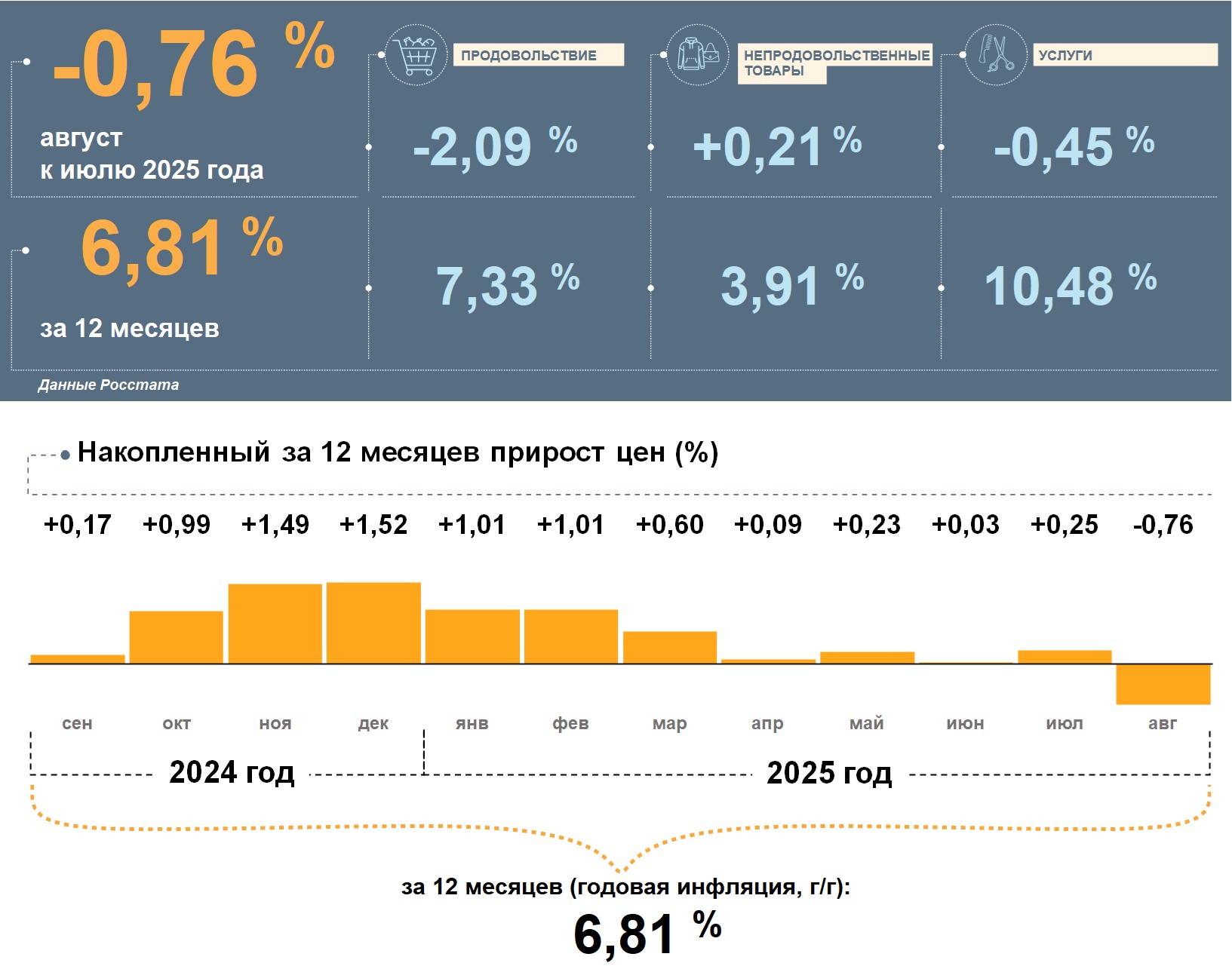
Task: Select the УСЛУГИ category label
Action: point(1125,55)
